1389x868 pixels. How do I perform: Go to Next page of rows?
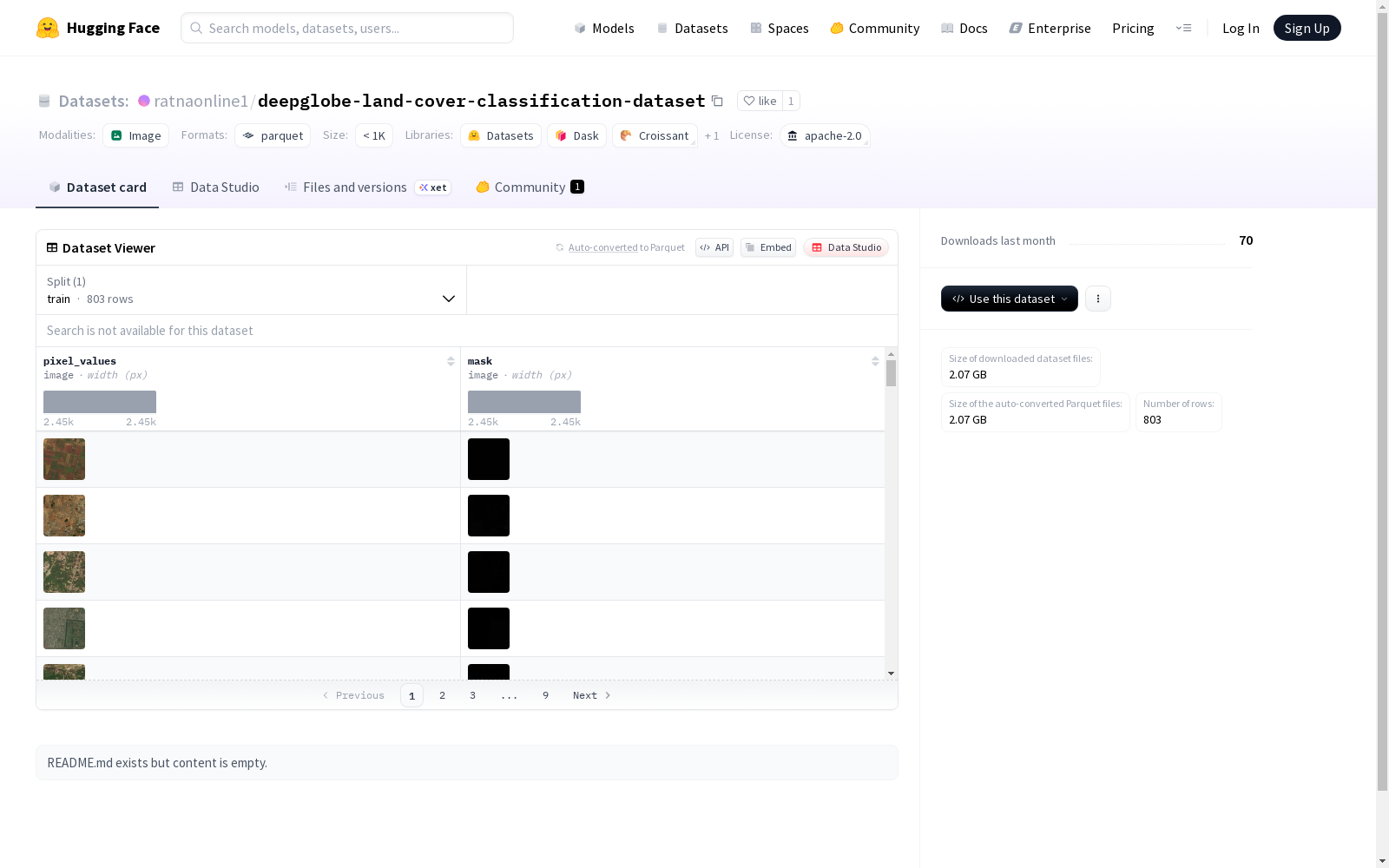(591, 695)
